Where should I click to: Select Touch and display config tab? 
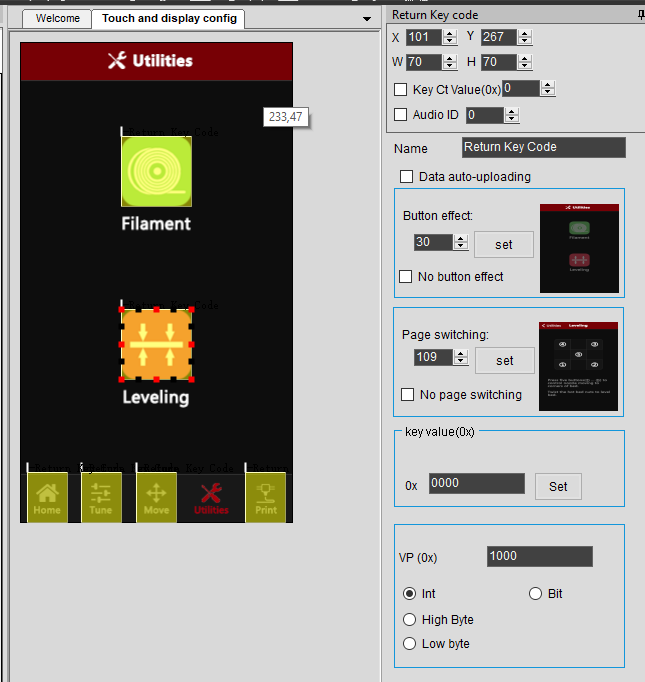point(169,19)
